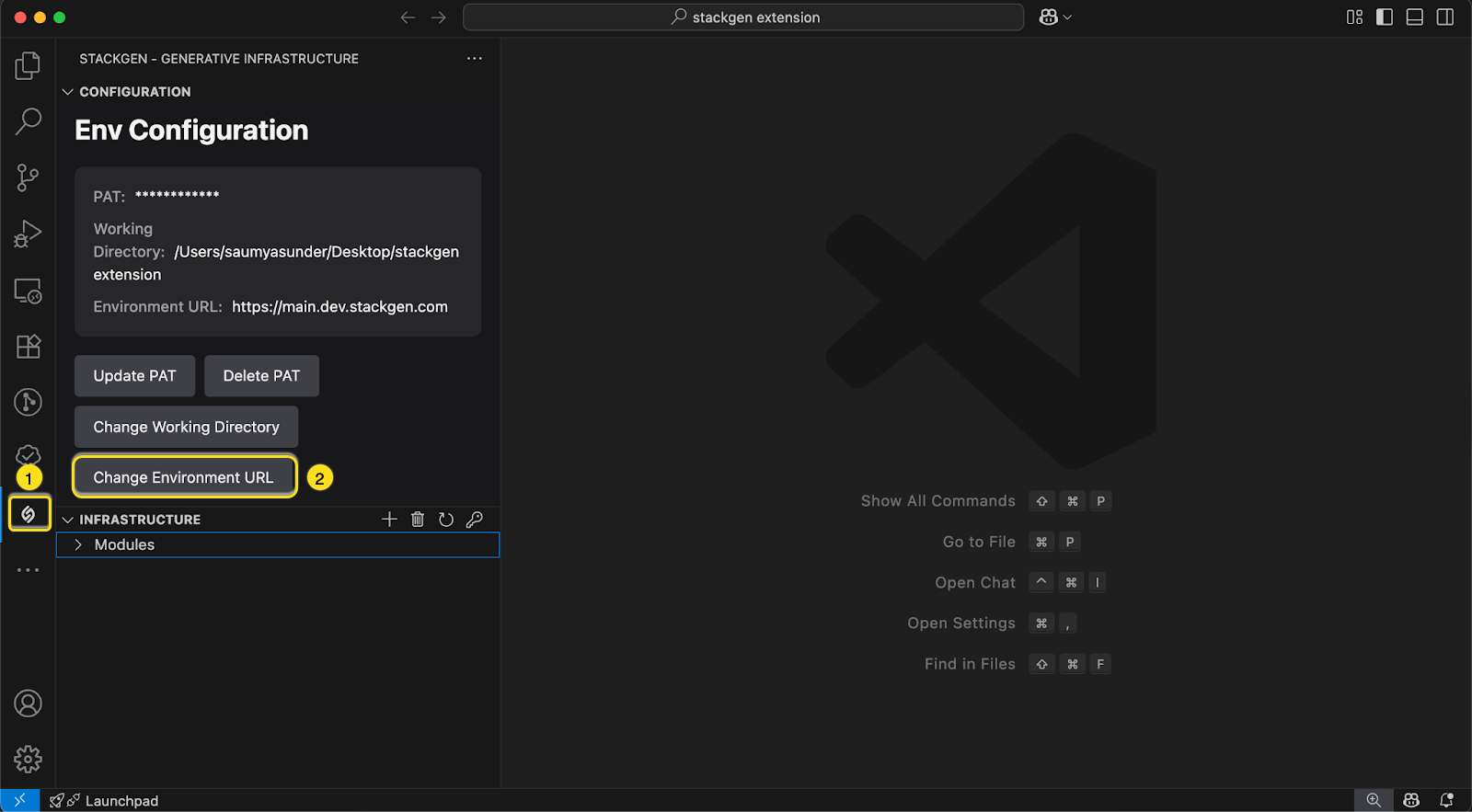Click the Env Configuration heading

point(191,131)
